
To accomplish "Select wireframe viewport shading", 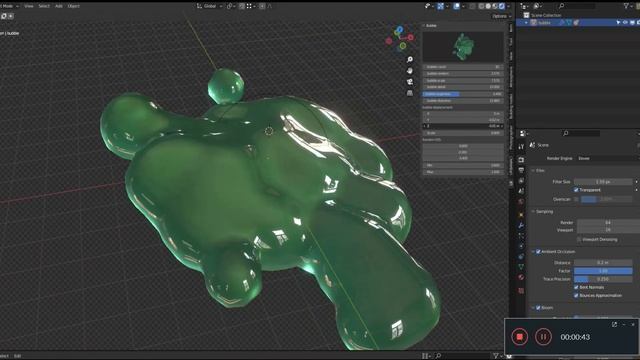I will click(x=482, y=6).
